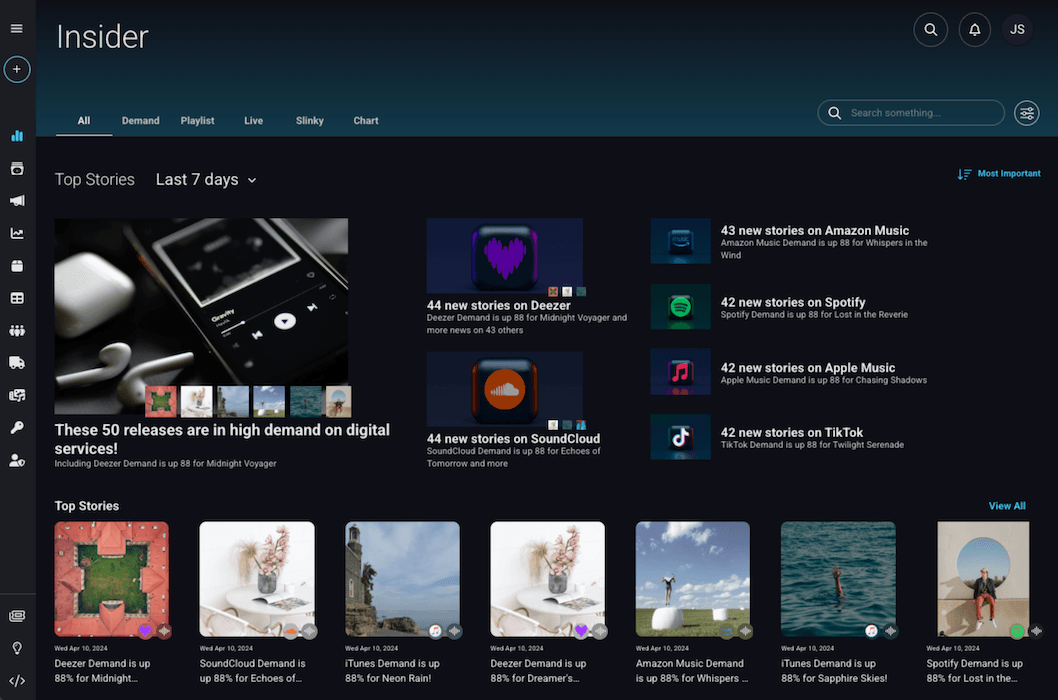Viewport: 1058px width, 700px height.
Task: Open the user account sidebar icon
Action: click(x=17, y=460)
